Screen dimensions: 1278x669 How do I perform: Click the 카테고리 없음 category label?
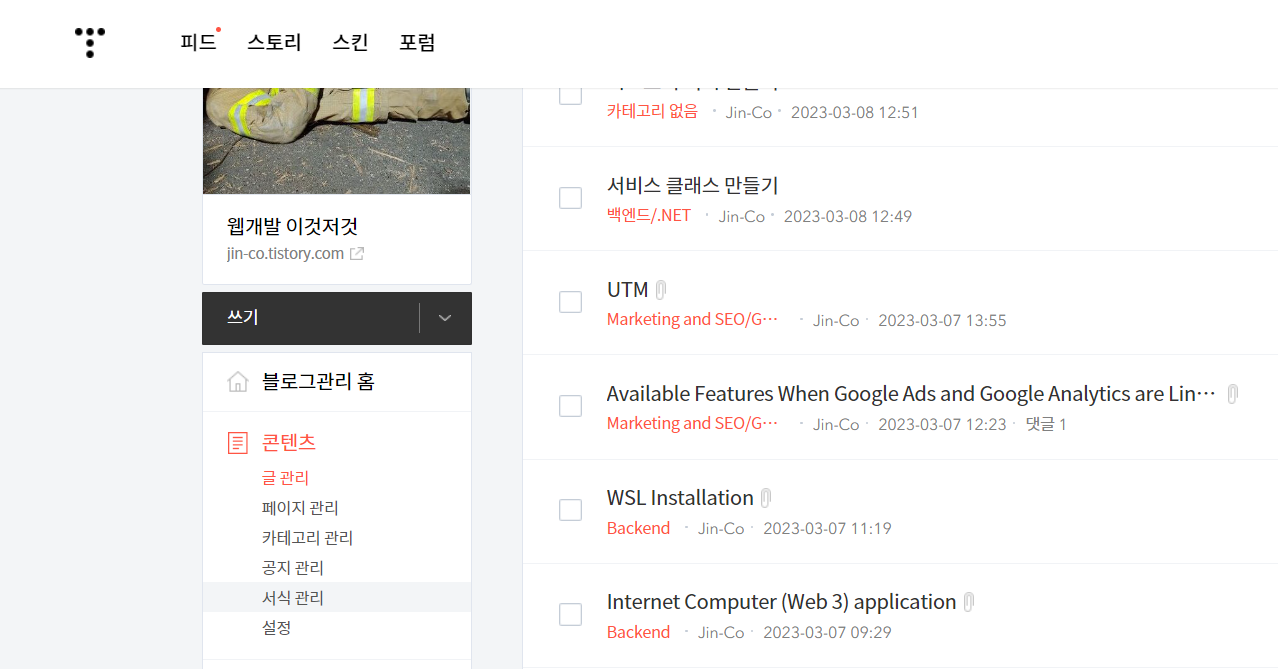coord(652,111)
